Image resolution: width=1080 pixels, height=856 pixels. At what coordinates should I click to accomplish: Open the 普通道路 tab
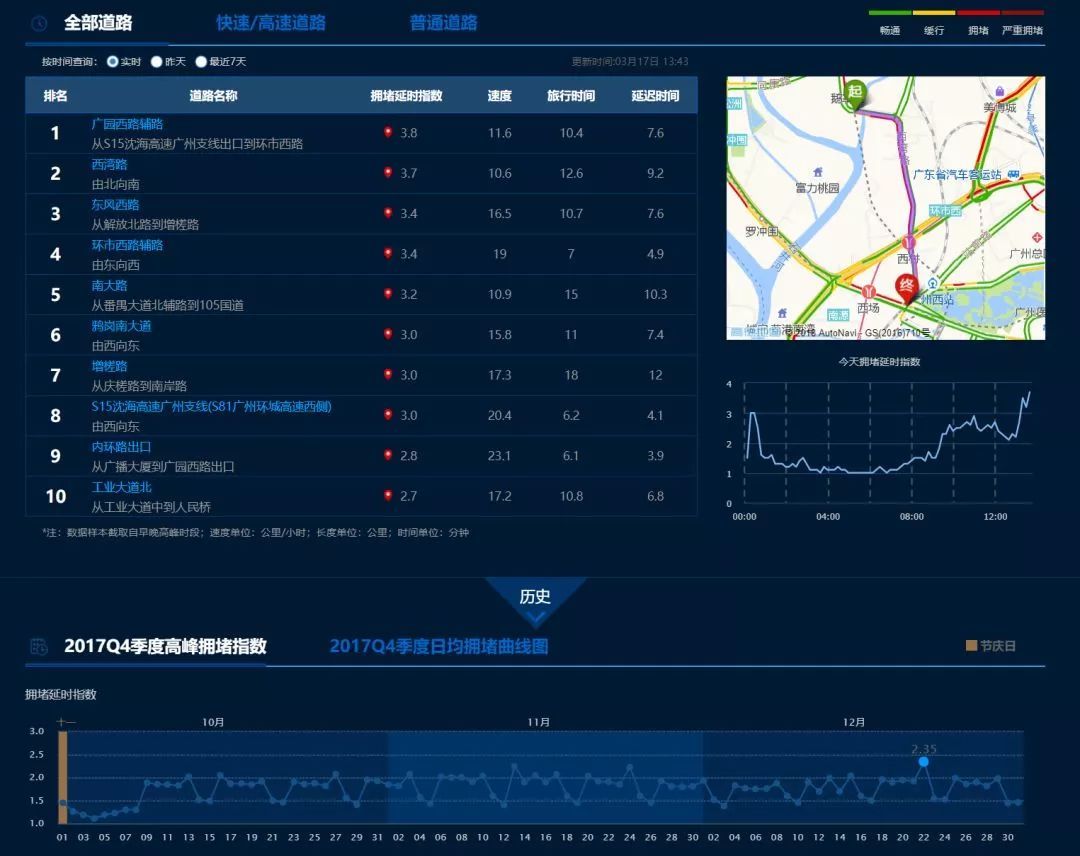[x=444, y=23]
